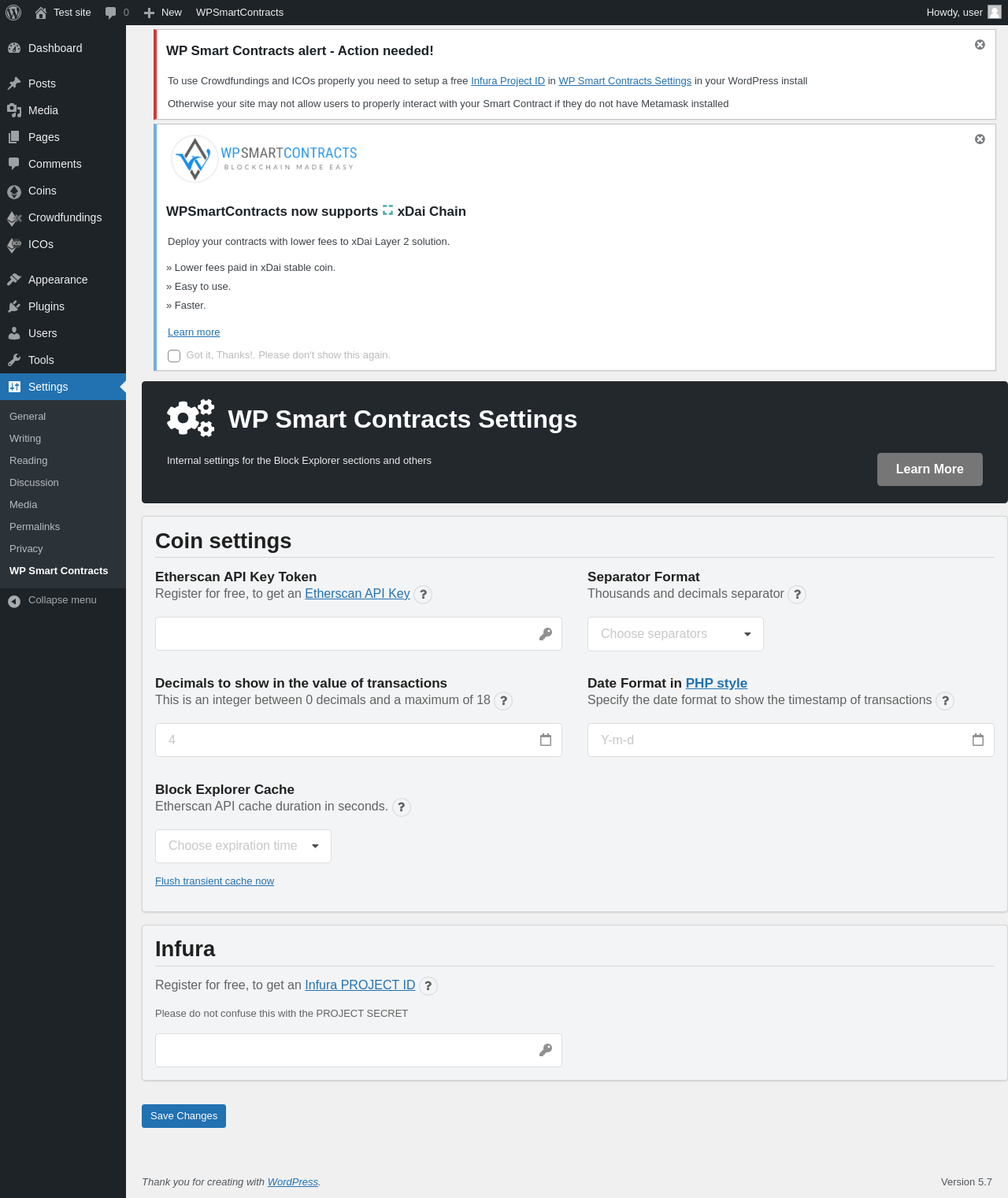Click help icon beside Etherscan API Key

pos(423,595)
